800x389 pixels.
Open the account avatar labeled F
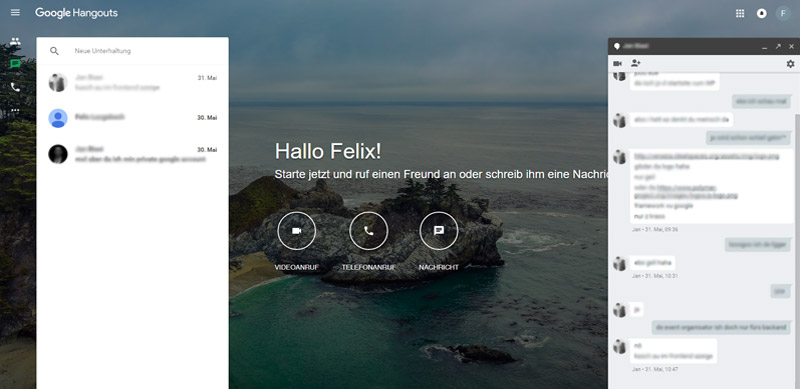coord(783,13)
